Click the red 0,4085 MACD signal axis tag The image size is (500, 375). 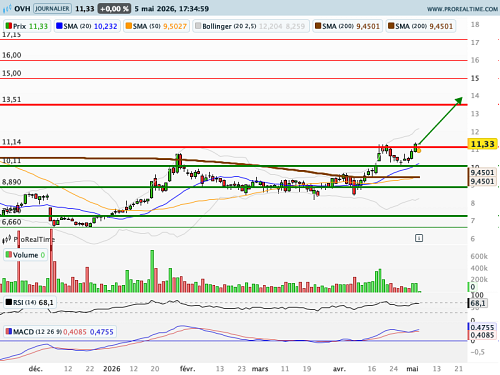482,335
